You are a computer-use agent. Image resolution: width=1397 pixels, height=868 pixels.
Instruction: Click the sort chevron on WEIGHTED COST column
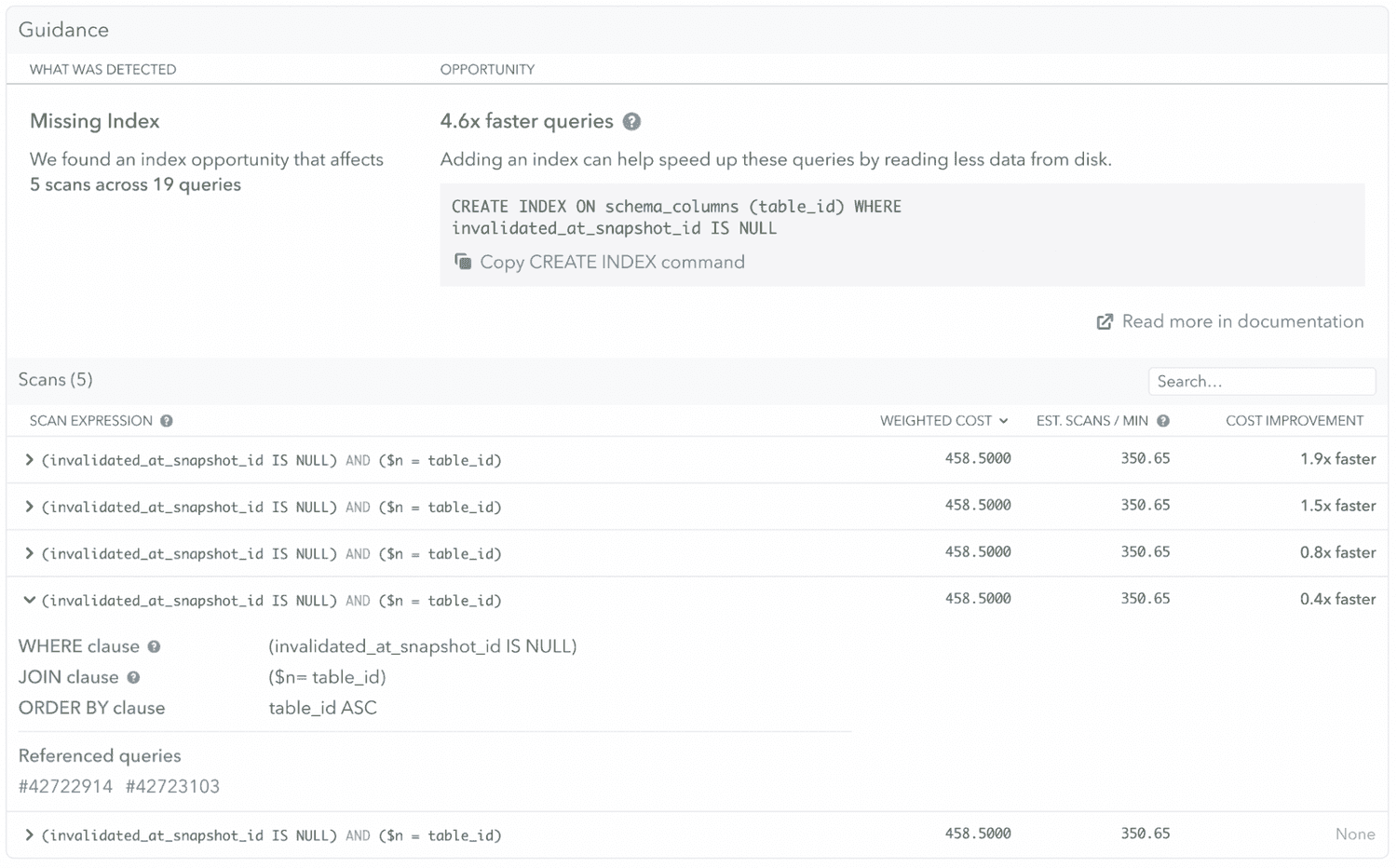1004,420
